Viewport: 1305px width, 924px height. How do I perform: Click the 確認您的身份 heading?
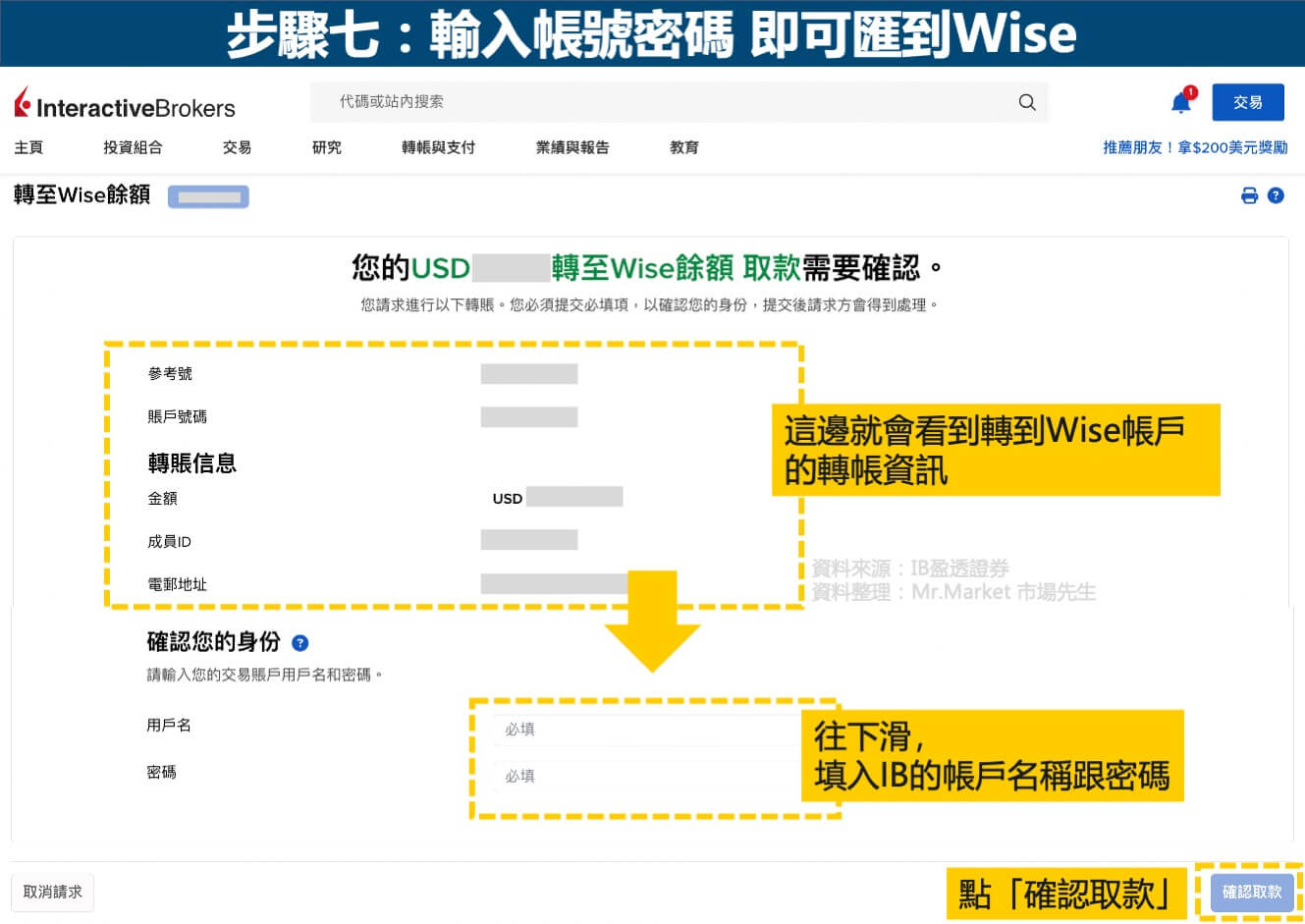213,642
